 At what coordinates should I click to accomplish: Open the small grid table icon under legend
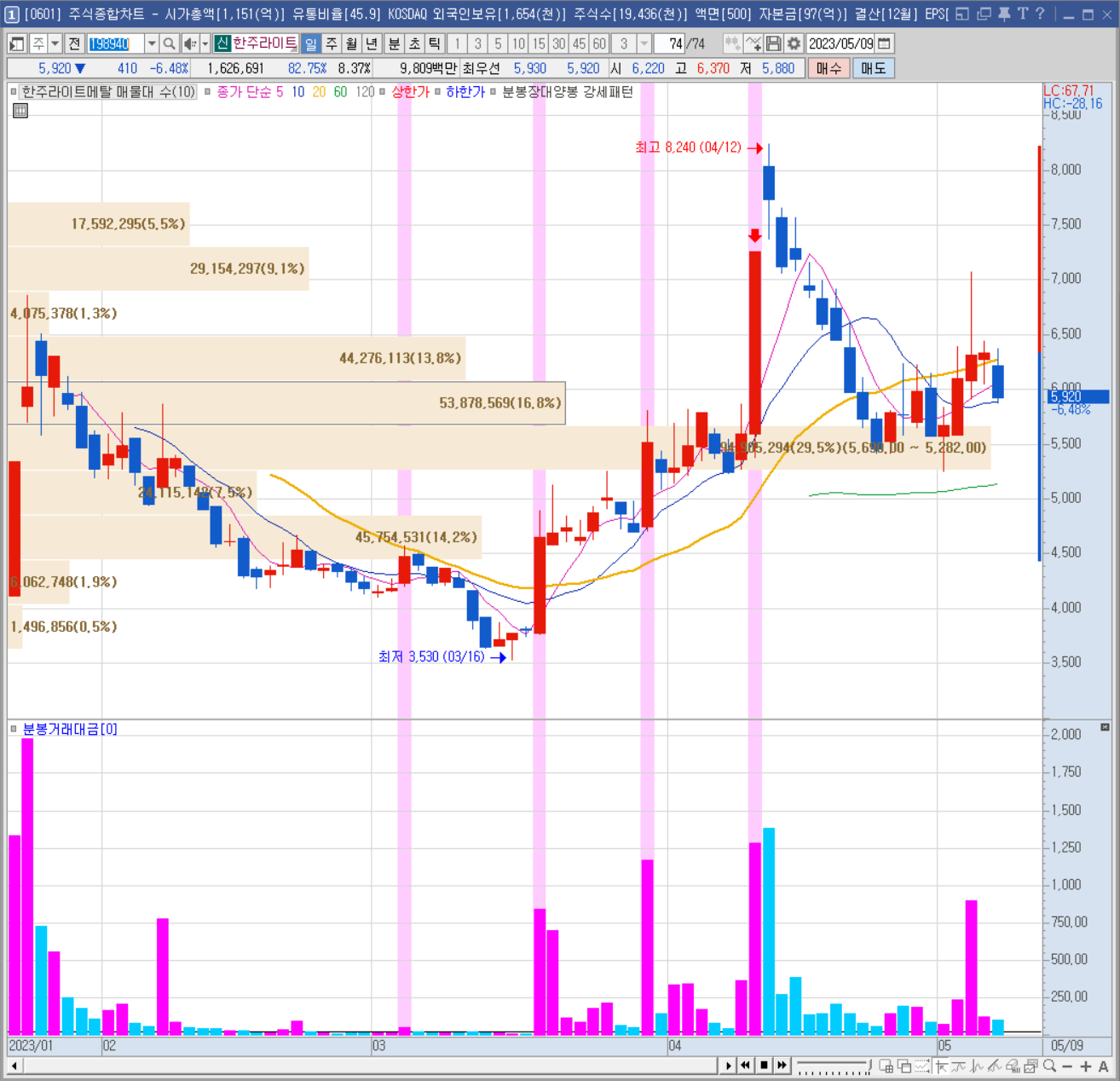coord(20,110)
